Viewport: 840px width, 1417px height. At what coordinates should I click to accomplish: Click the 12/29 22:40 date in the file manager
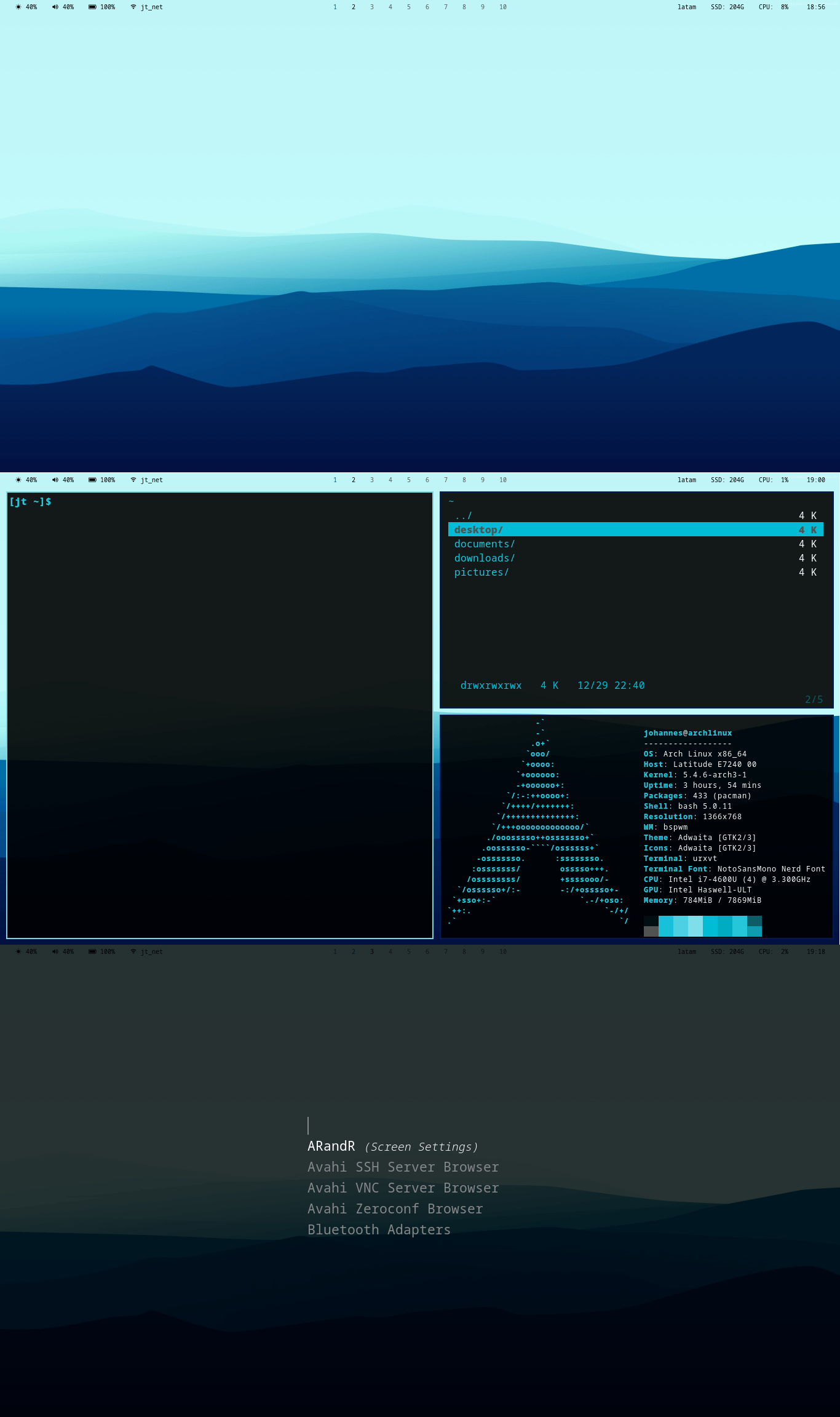point(611,685)
